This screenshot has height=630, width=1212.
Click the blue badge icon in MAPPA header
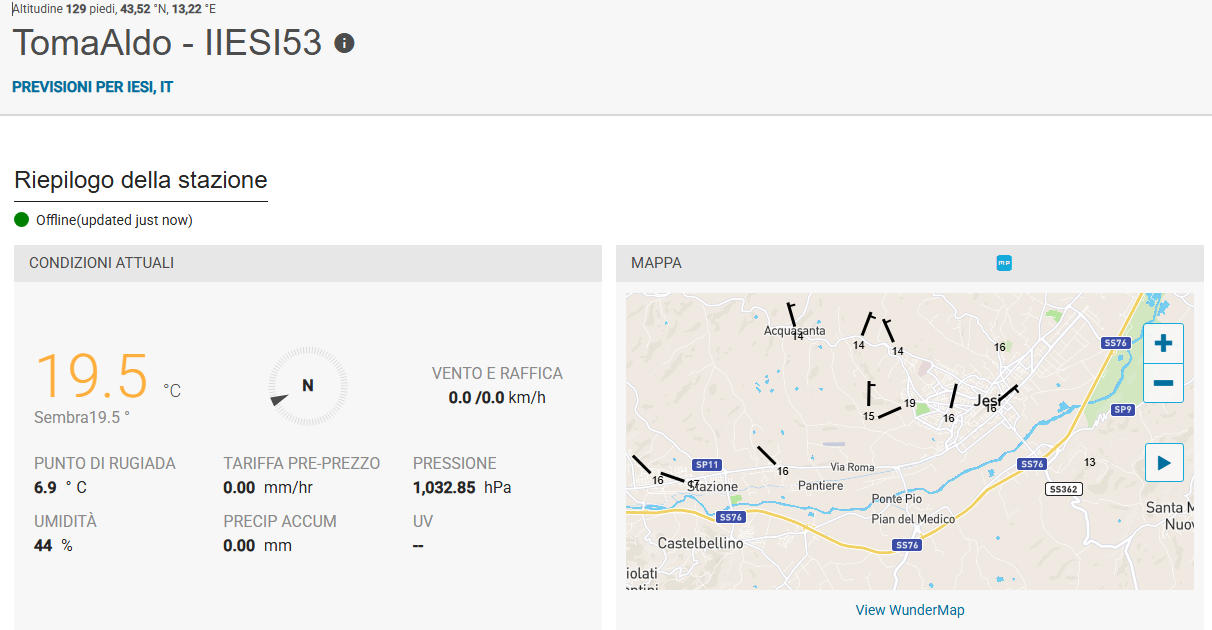point(1004,263)
